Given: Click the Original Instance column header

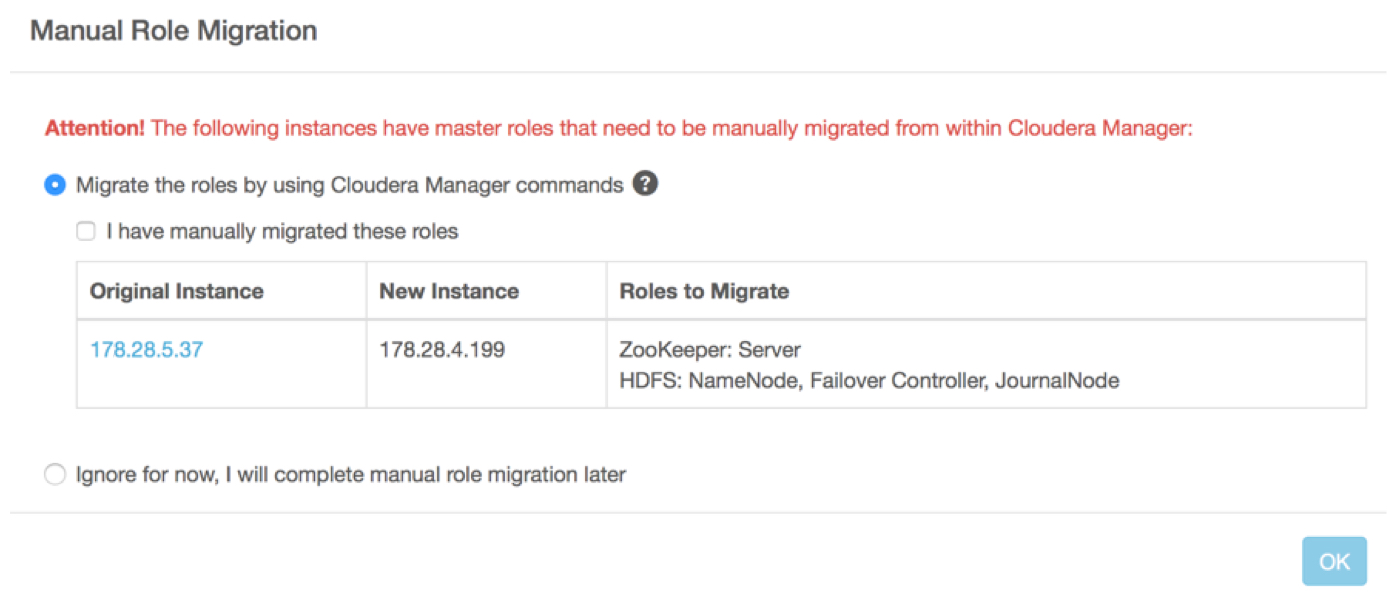Looking at the screenshot, I should point(177,291).
